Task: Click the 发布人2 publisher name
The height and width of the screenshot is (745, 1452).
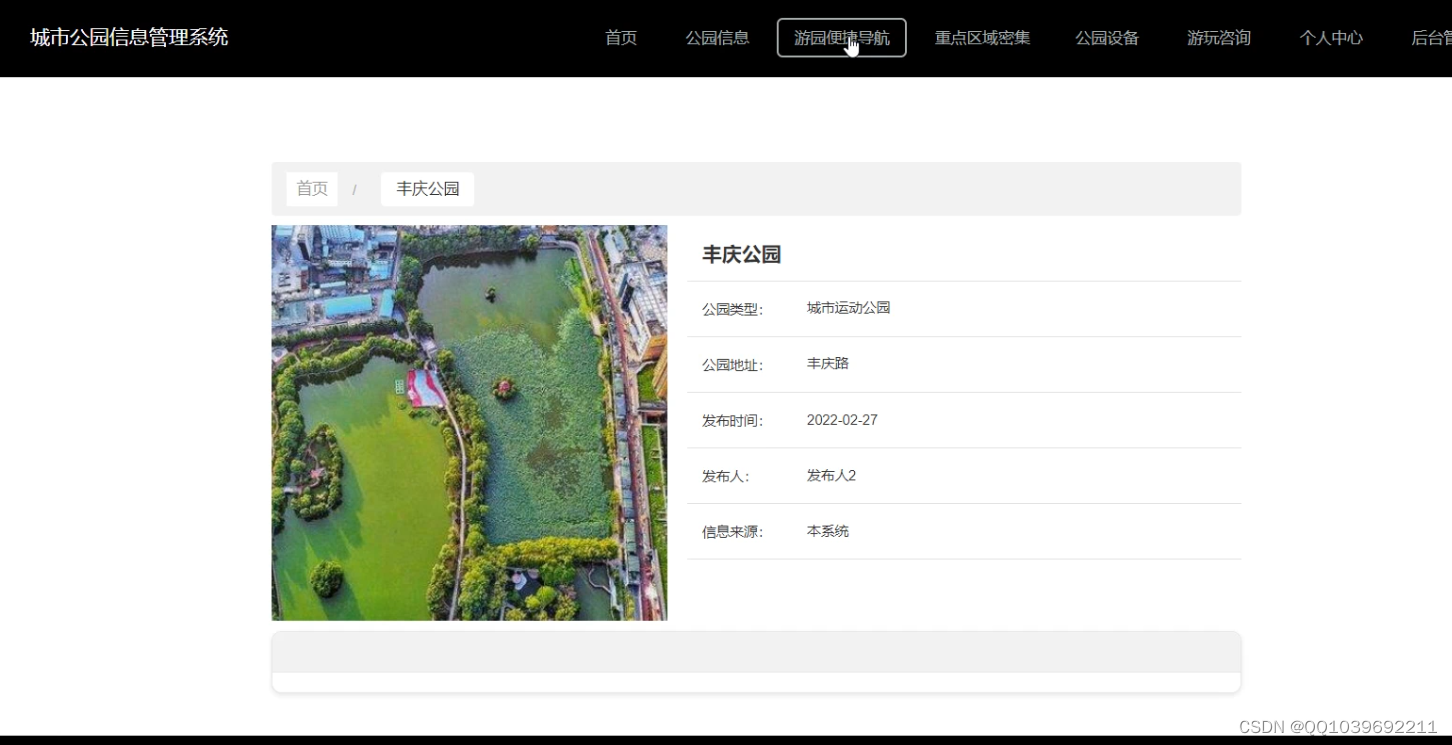Action: tap(831, 476)
